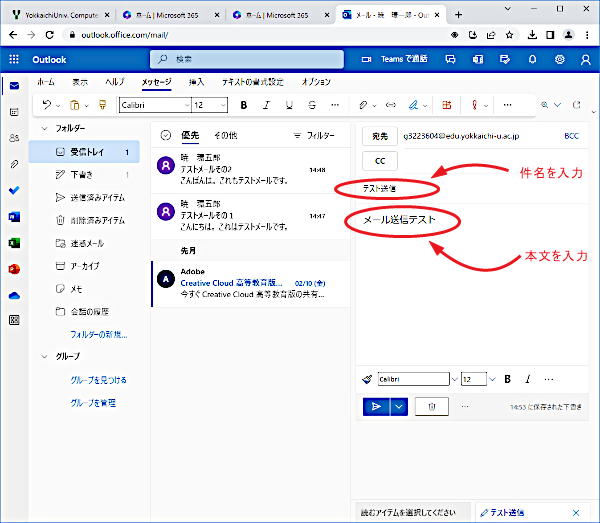600x523 pixels.
Task: Open the signature pen icon
Action: point(413,105)
